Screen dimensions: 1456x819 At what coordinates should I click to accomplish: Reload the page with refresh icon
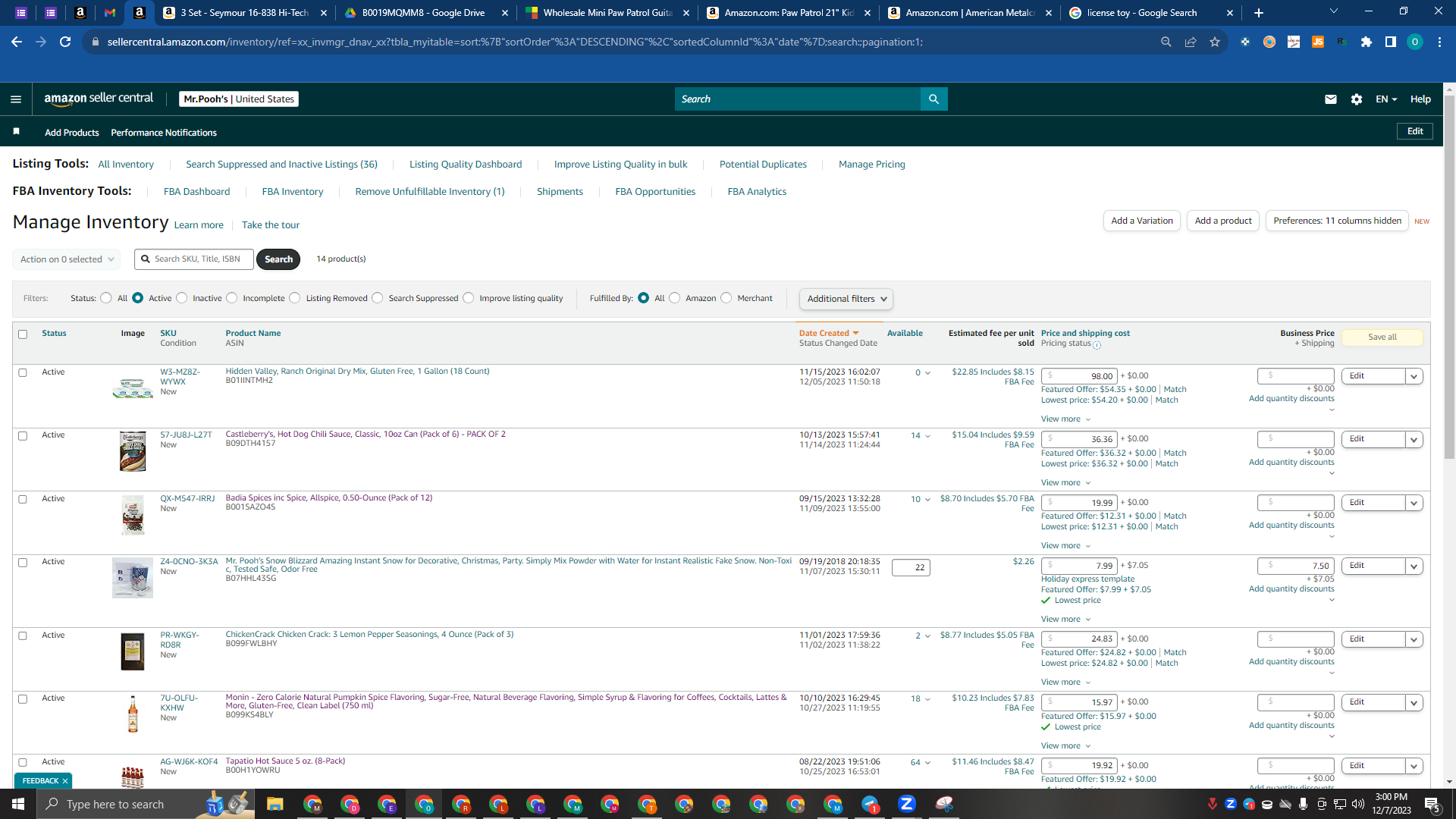(65, 42)
